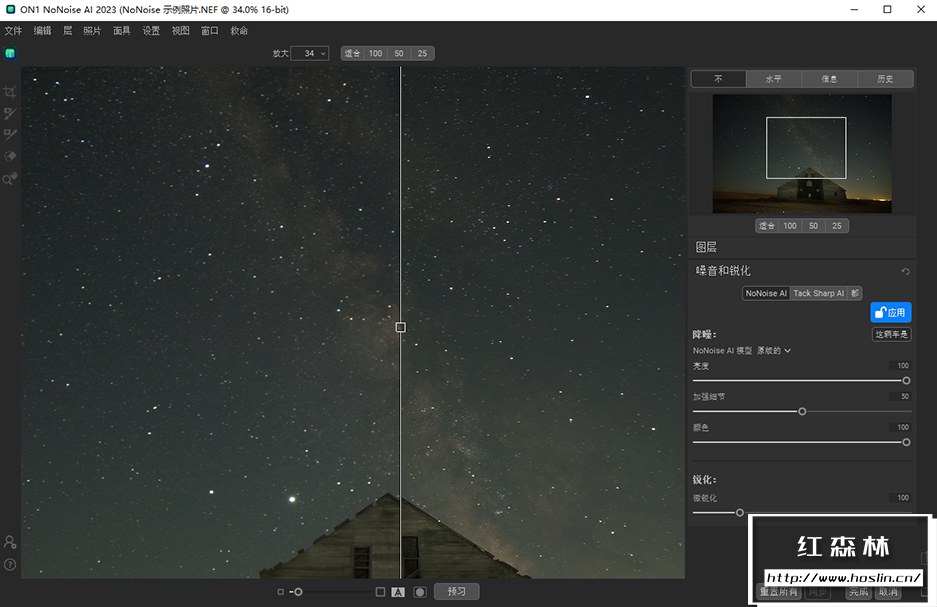
Task: Select the Zoom magnifier tool
Action: click(10, 179)
